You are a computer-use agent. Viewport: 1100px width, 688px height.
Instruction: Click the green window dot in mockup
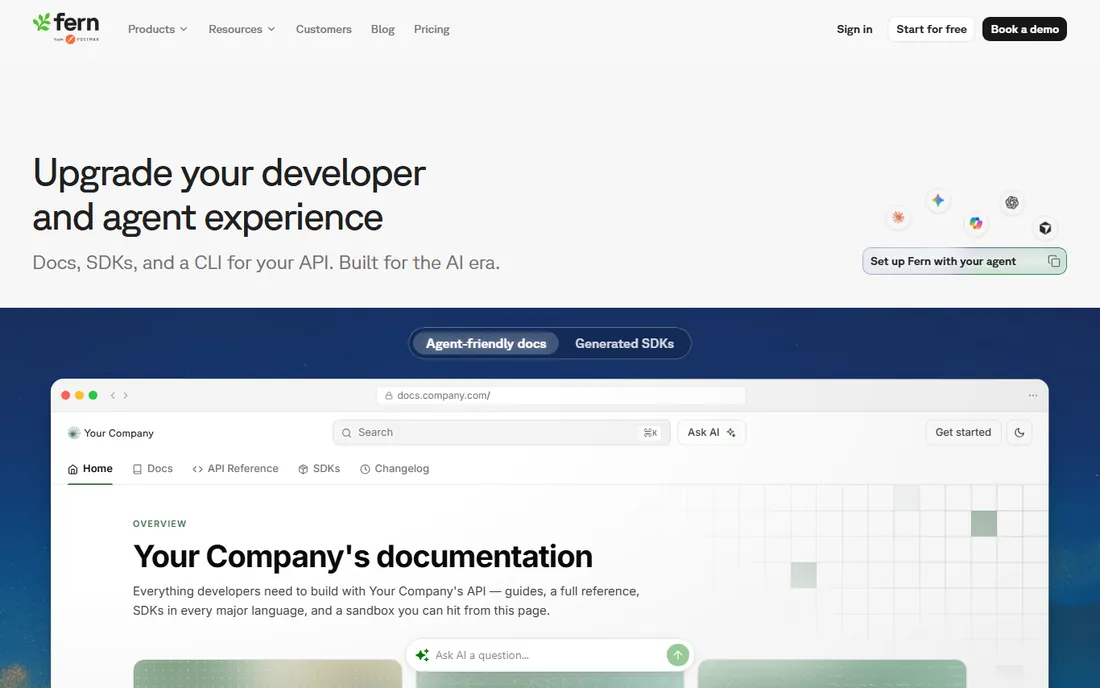coord(93,396)
